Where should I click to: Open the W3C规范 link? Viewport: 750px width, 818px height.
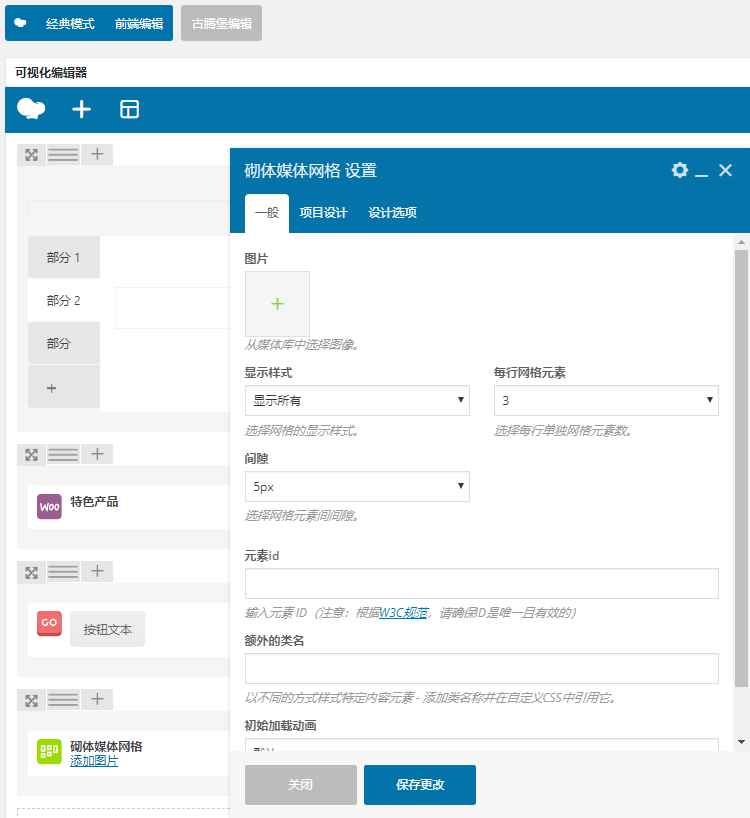point(404,612)
